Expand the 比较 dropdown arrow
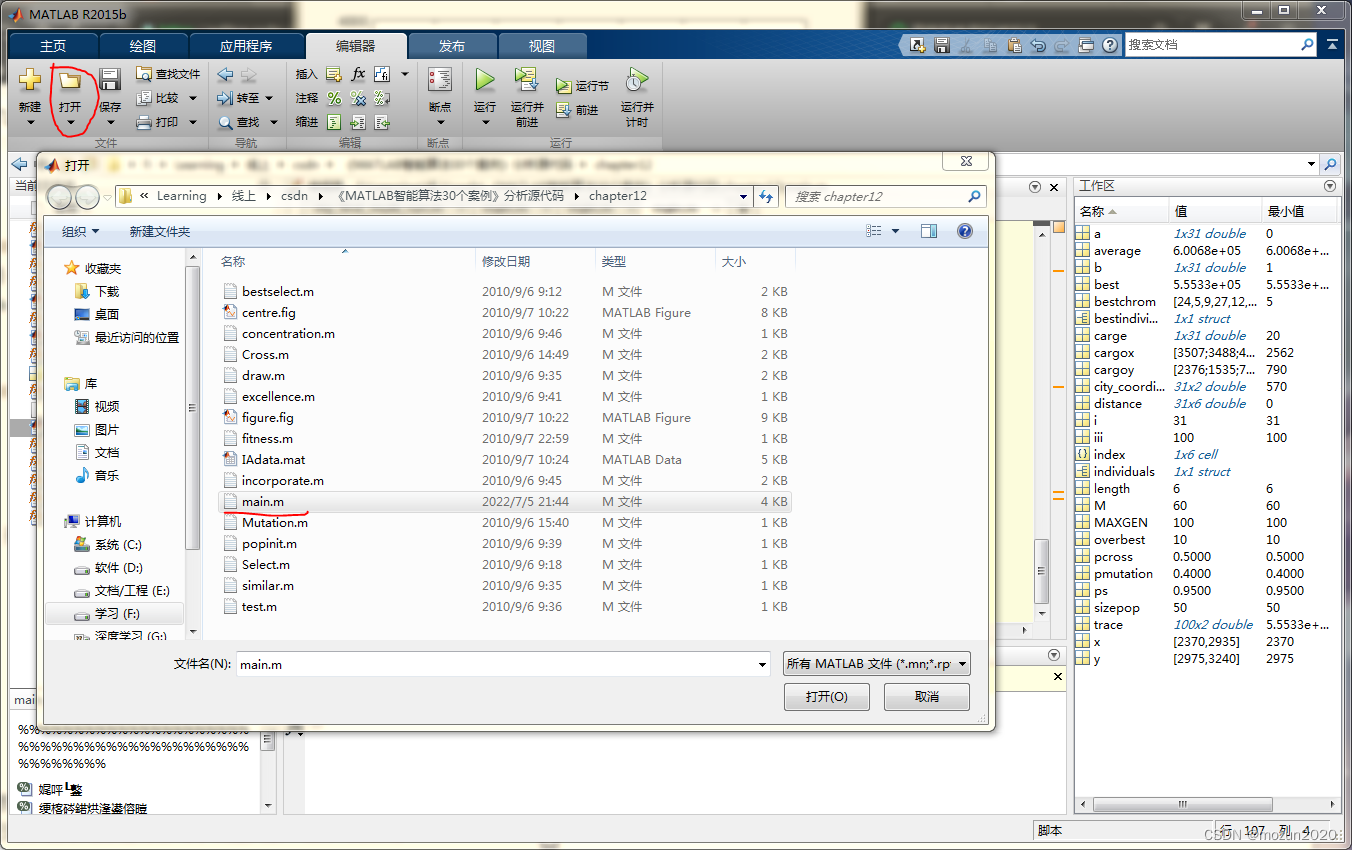 click(193, 98)
